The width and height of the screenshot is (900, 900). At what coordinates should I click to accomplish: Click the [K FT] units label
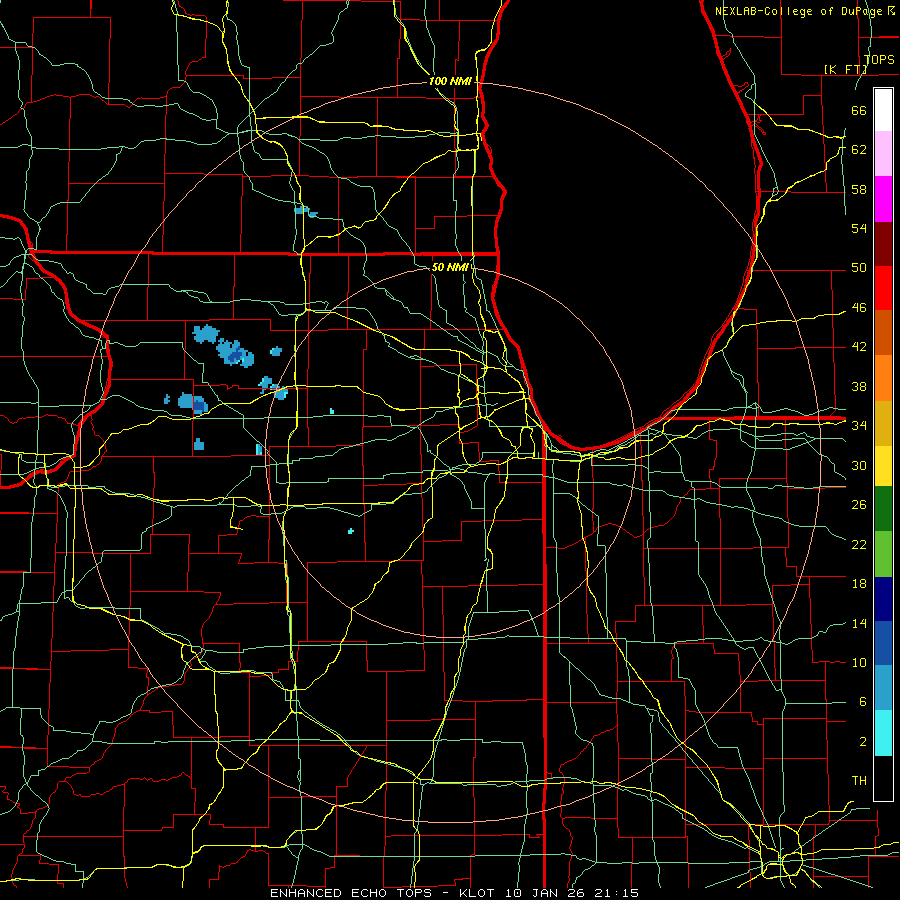845,69
